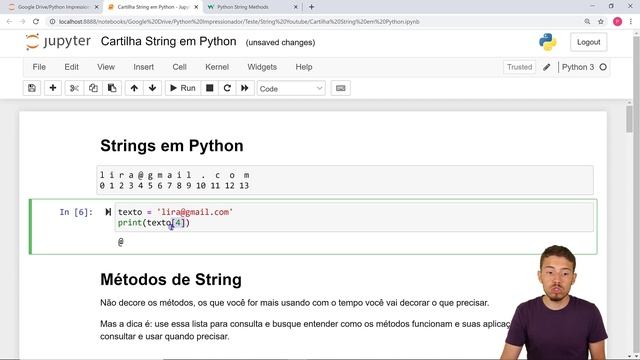Paste cells below icon
The image size is (640, 360).
112,88
